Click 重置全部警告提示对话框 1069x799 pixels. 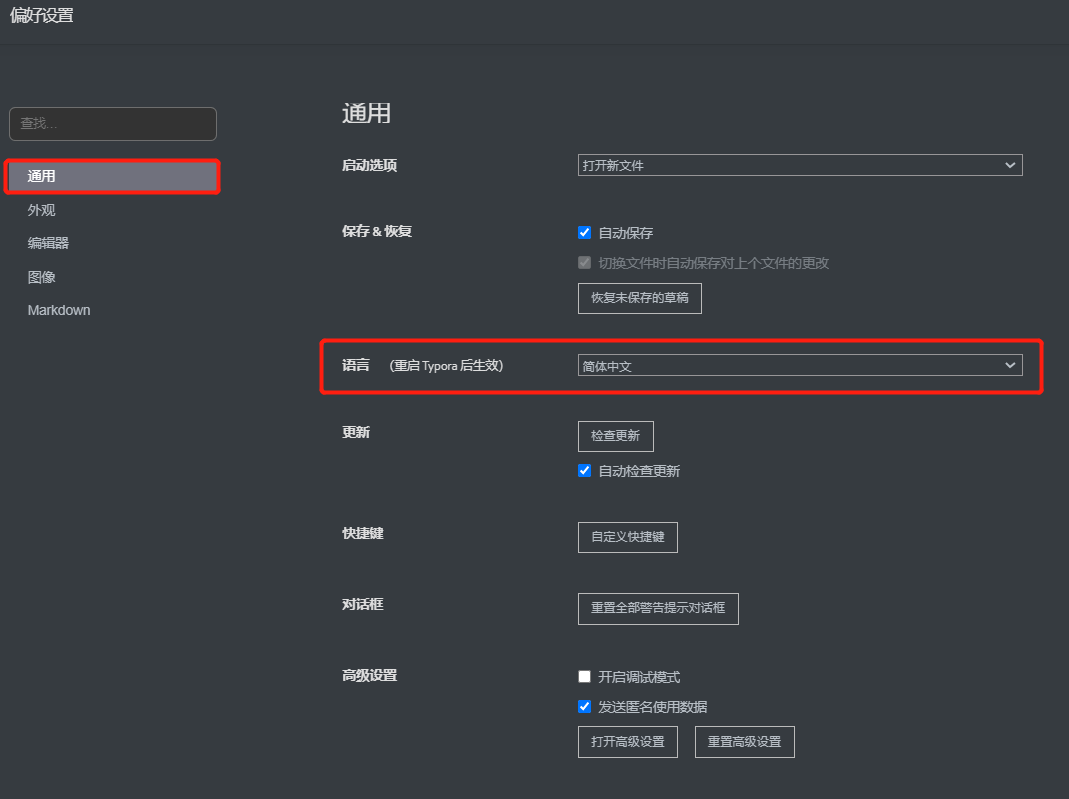(x=658, y=609)
